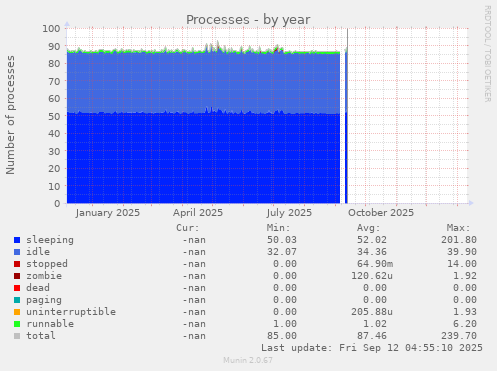
Task: Click sleeping max value 201.80
Action: (x=459, y=240)
